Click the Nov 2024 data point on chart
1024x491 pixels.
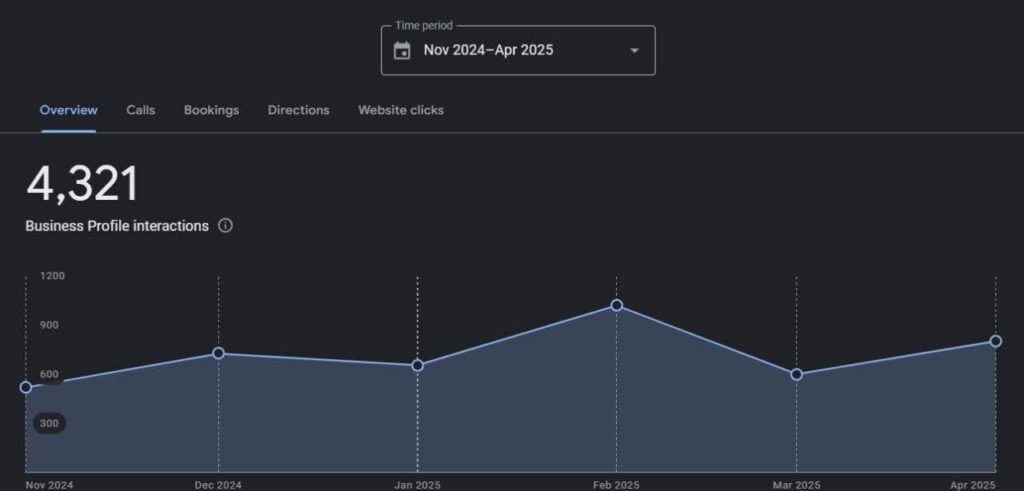click(x=26, y=387)
